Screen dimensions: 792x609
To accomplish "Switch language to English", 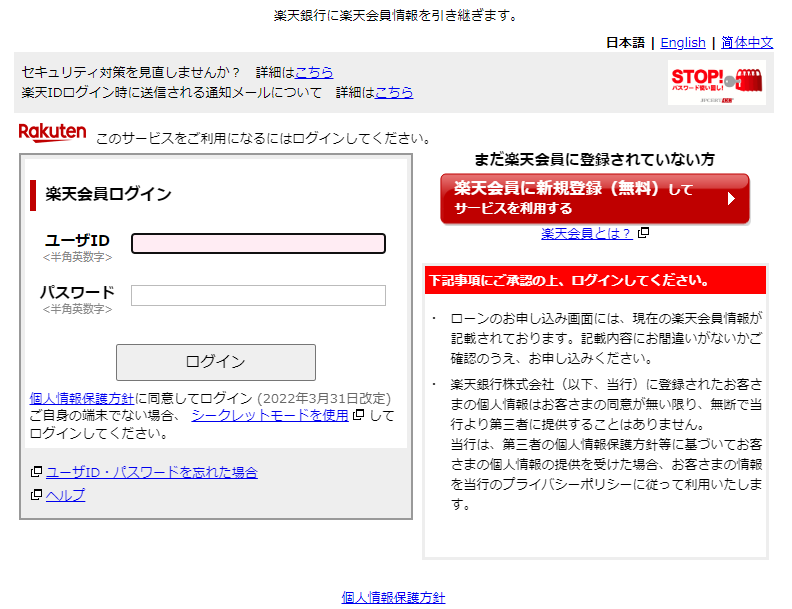I will coord(683,42).
